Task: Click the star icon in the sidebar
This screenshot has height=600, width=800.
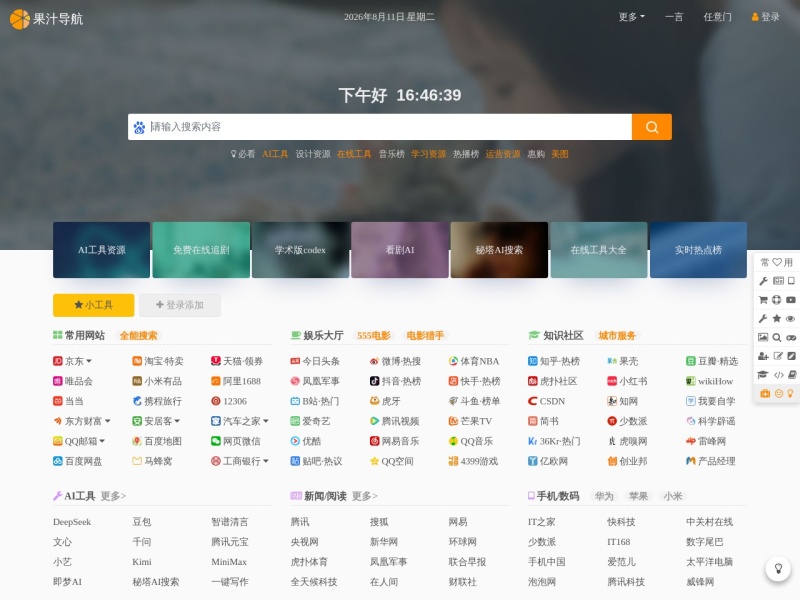Action: coord(777,318)
